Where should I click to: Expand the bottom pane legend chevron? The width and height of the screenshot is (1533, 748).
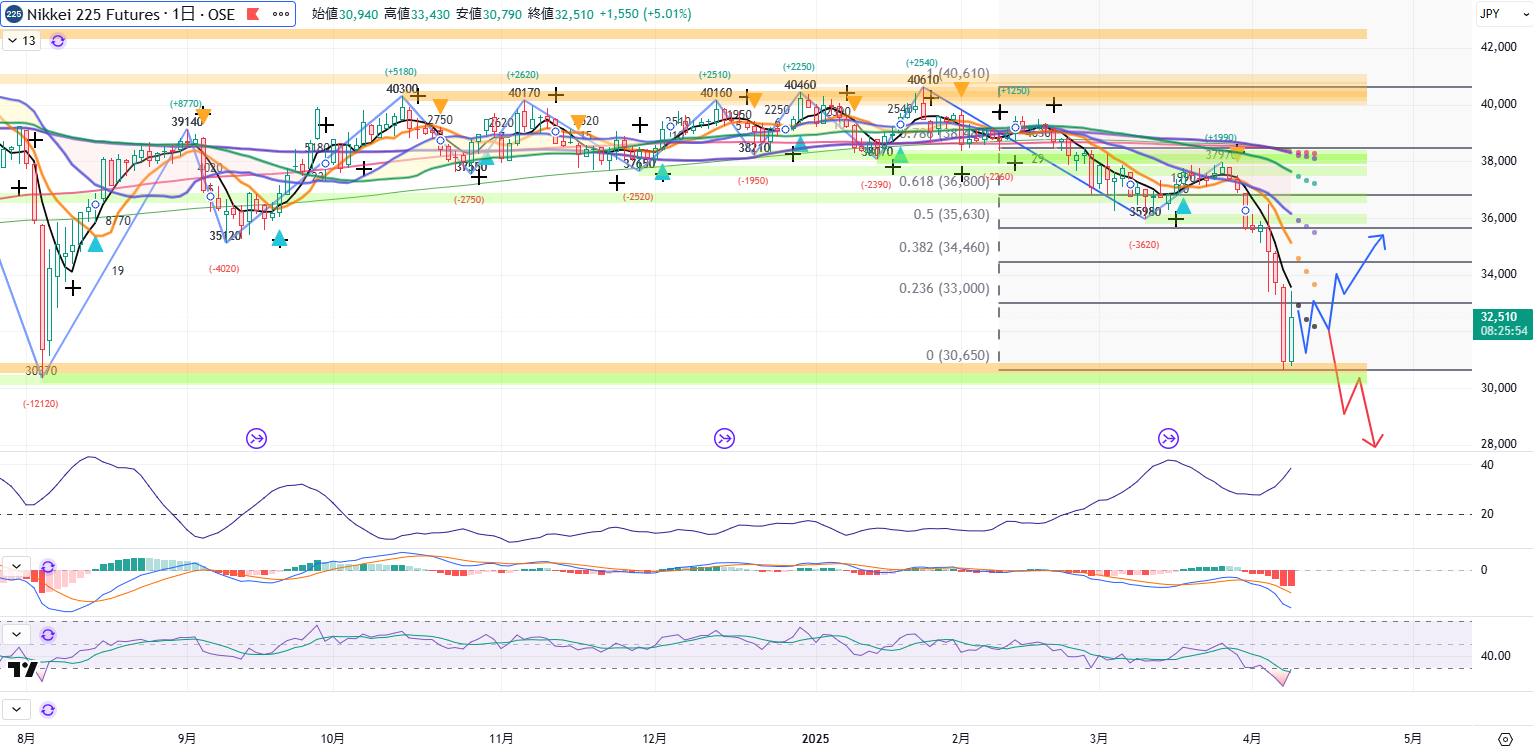point(16,710)
